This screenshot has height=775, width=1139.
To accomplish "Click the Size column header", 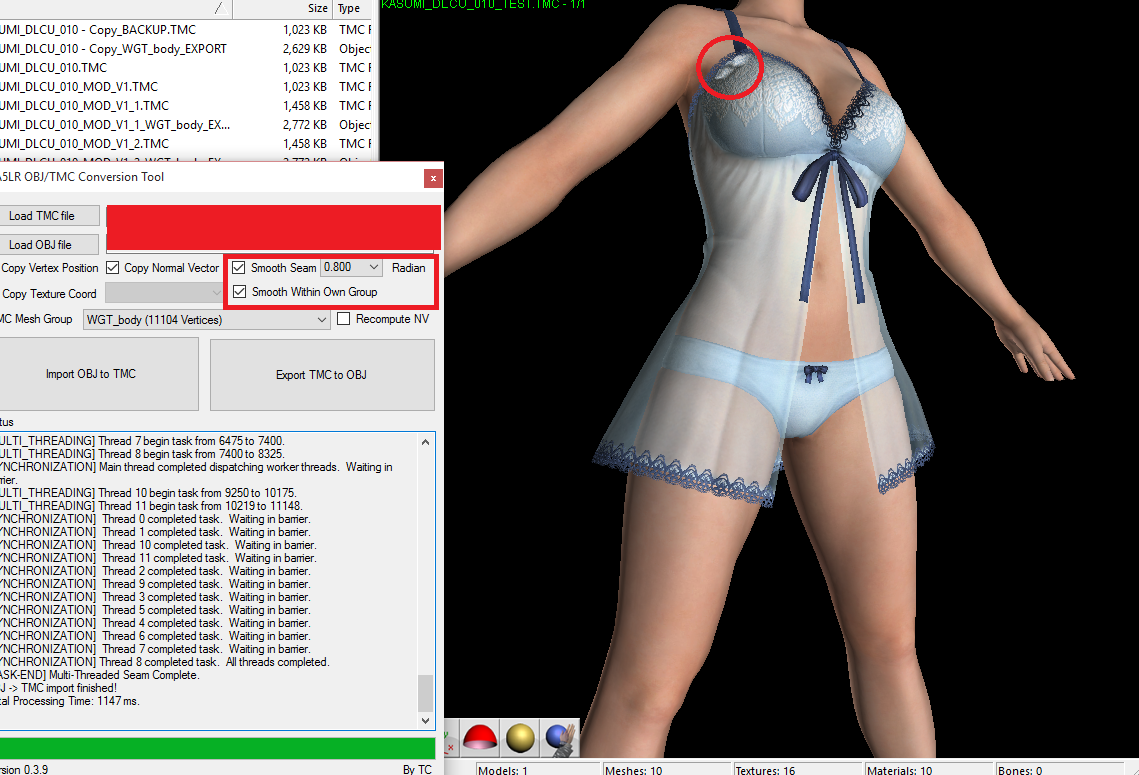I will click(317, 8).
